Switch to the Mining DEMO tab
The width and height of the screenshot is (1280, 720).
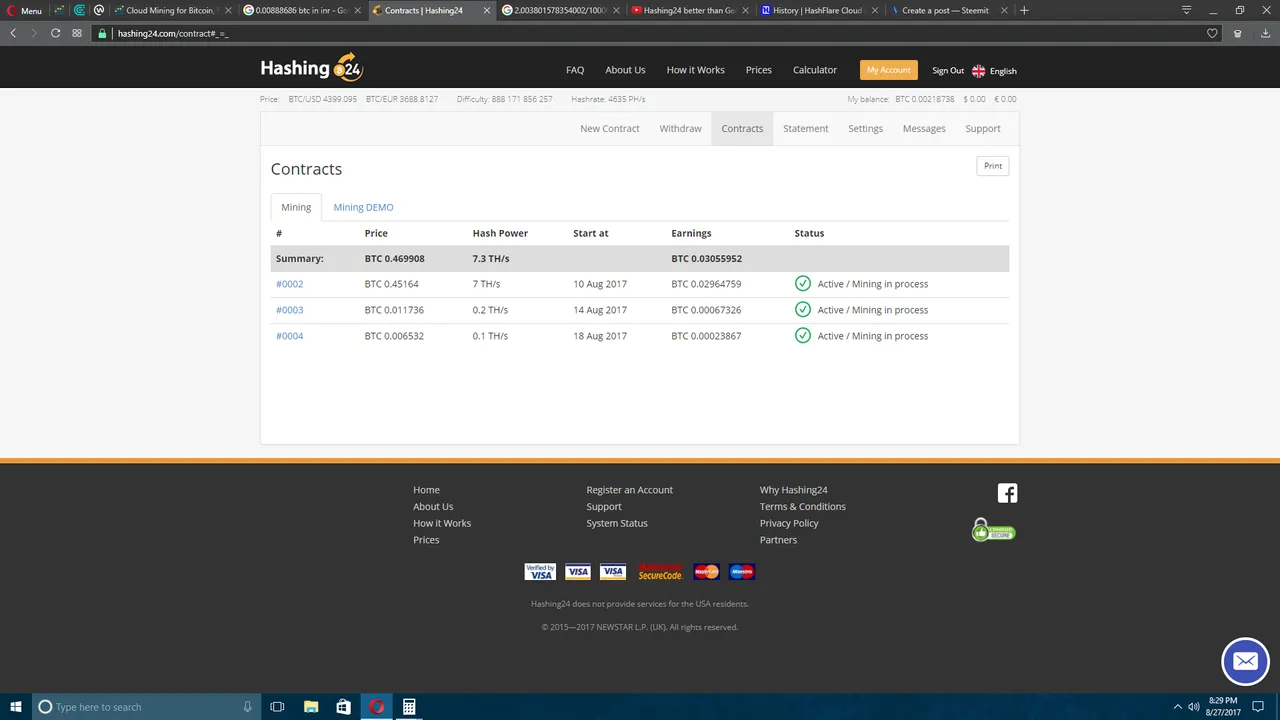tap(363, 207)
